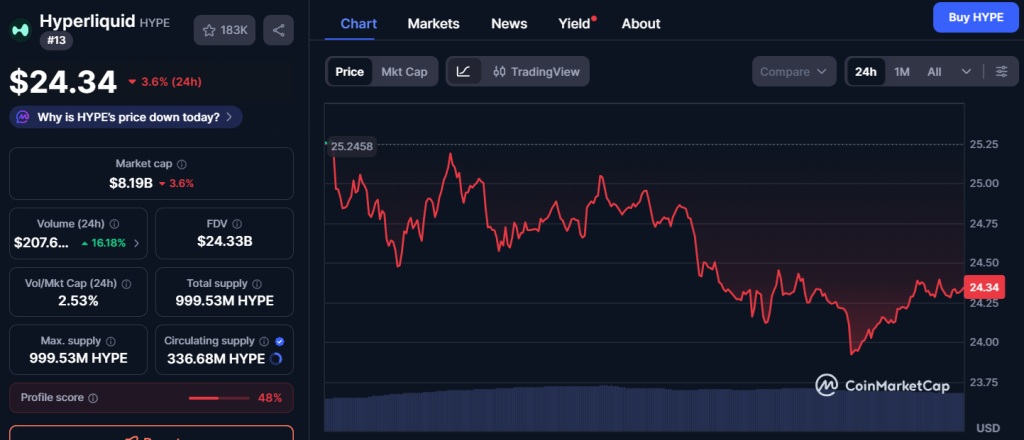Select the line chart icon
Image resolution: width=1024 pixels, height=440 pixels.
pos(463,72)
